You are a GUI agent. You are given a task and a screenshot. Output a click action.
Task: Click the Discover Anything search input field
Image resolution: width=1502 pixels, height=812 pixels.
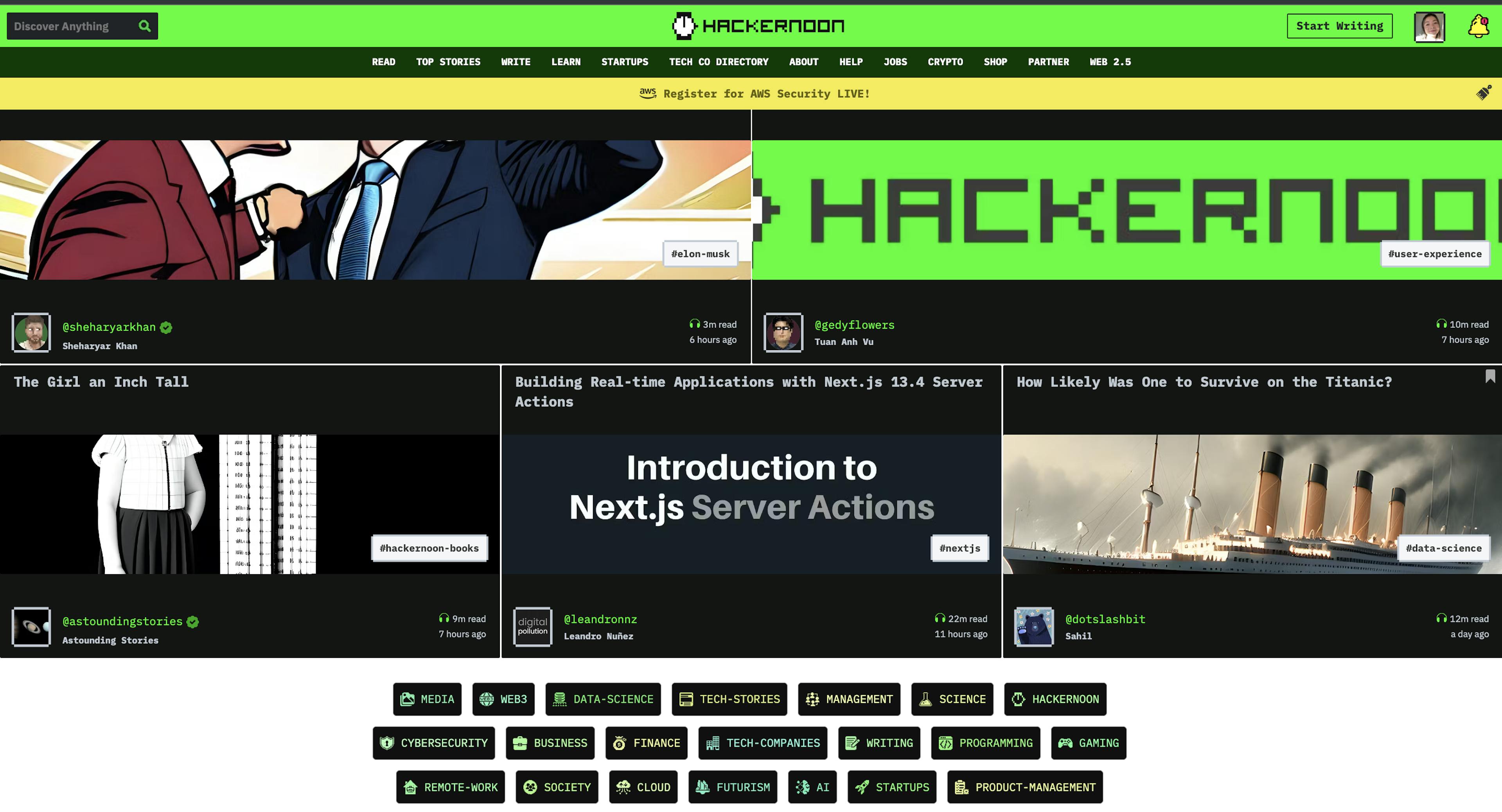[76, 26]
